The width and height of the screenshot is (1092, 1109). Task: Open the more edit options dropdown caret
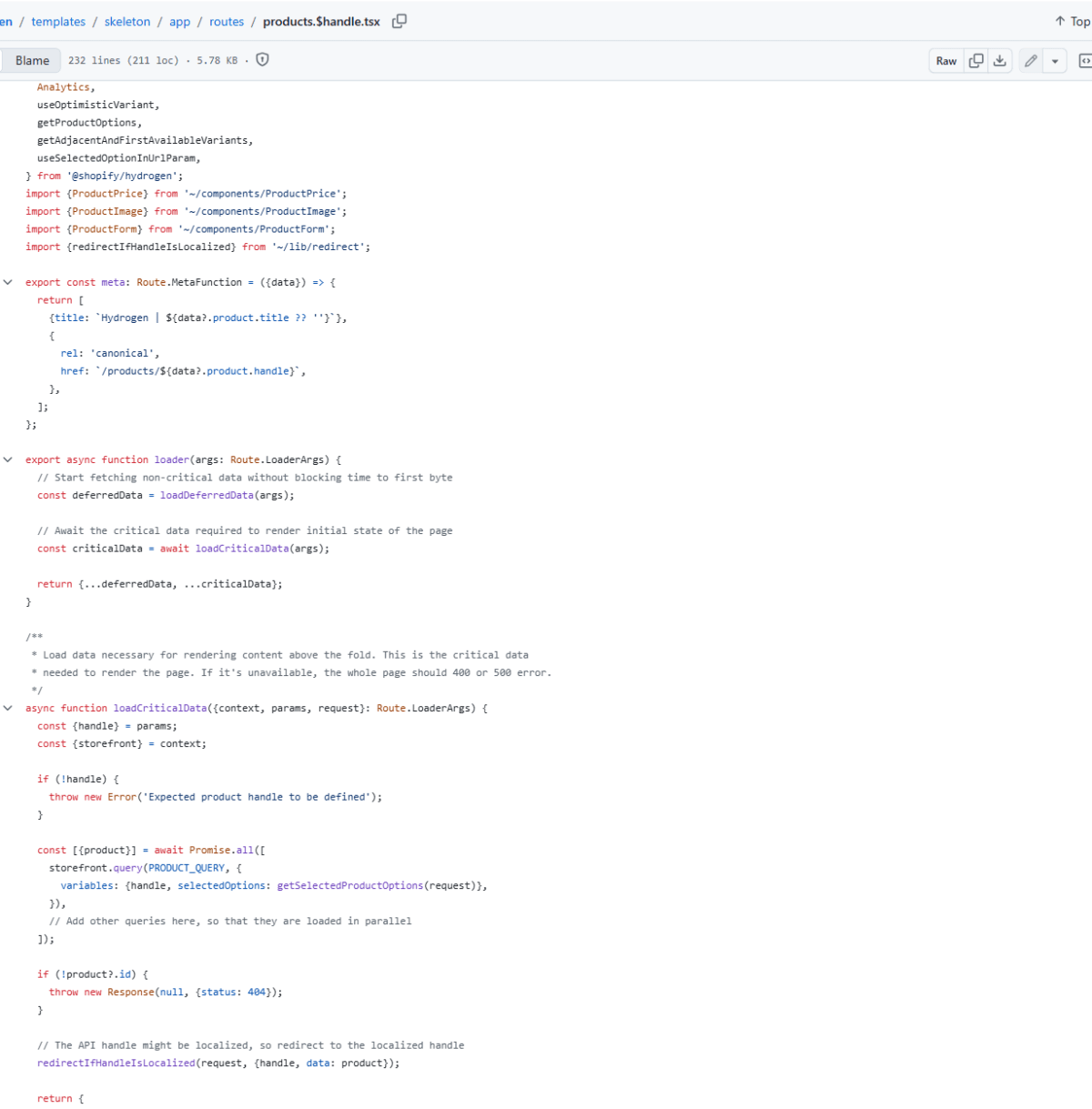click(x=1055, y=61)
